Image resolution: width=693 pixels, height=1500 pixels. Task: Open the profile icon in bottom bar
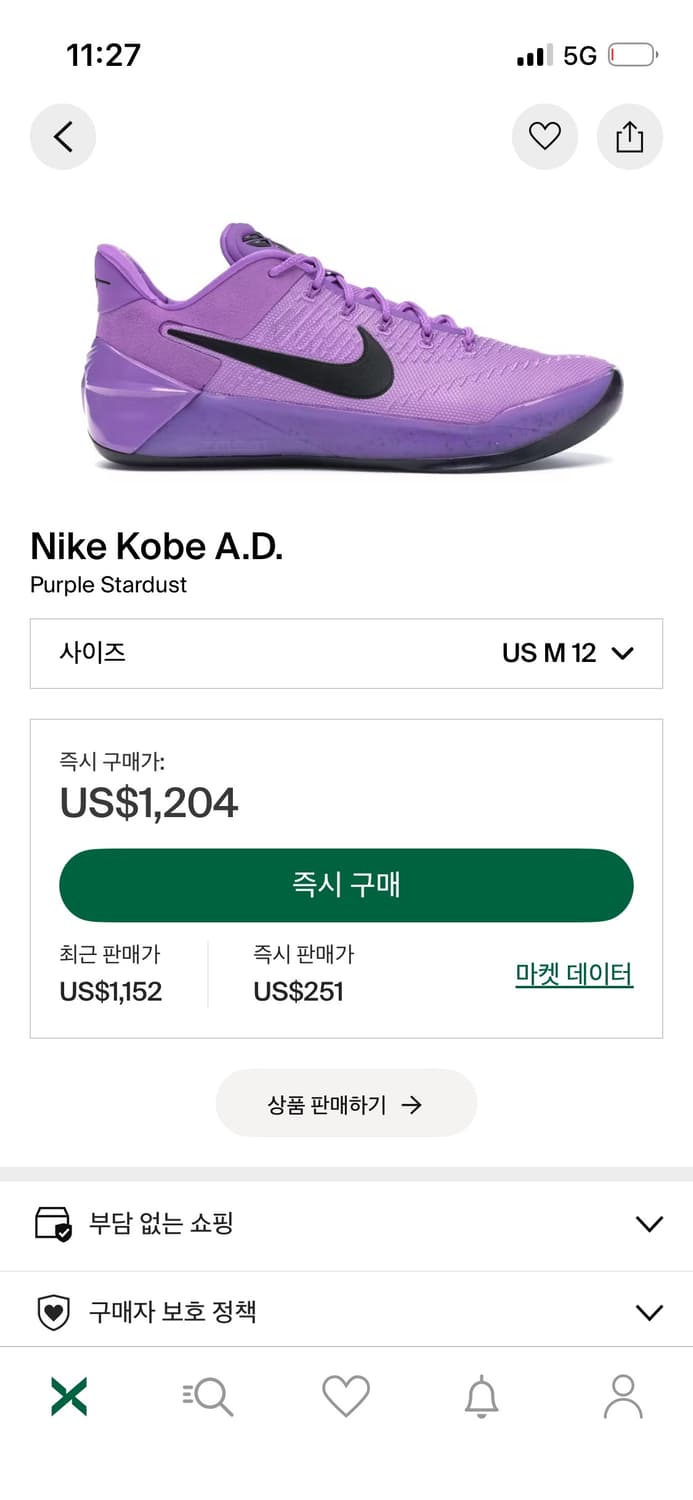point(623,1396)
